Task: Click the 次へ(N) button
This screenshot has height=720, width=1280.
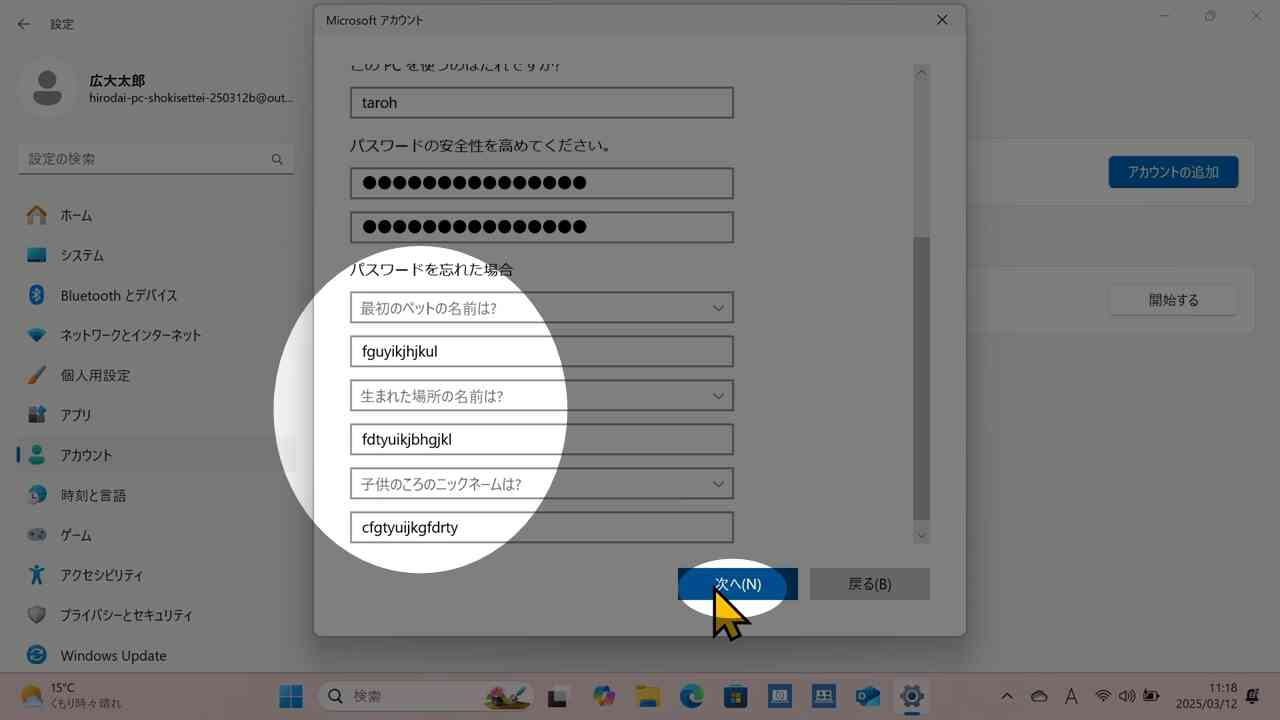Action: 738,584
